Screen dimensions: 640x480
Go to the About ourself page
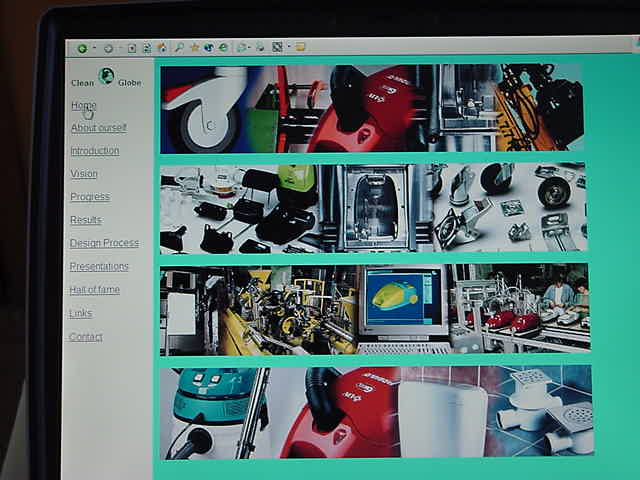click(98, 128)
